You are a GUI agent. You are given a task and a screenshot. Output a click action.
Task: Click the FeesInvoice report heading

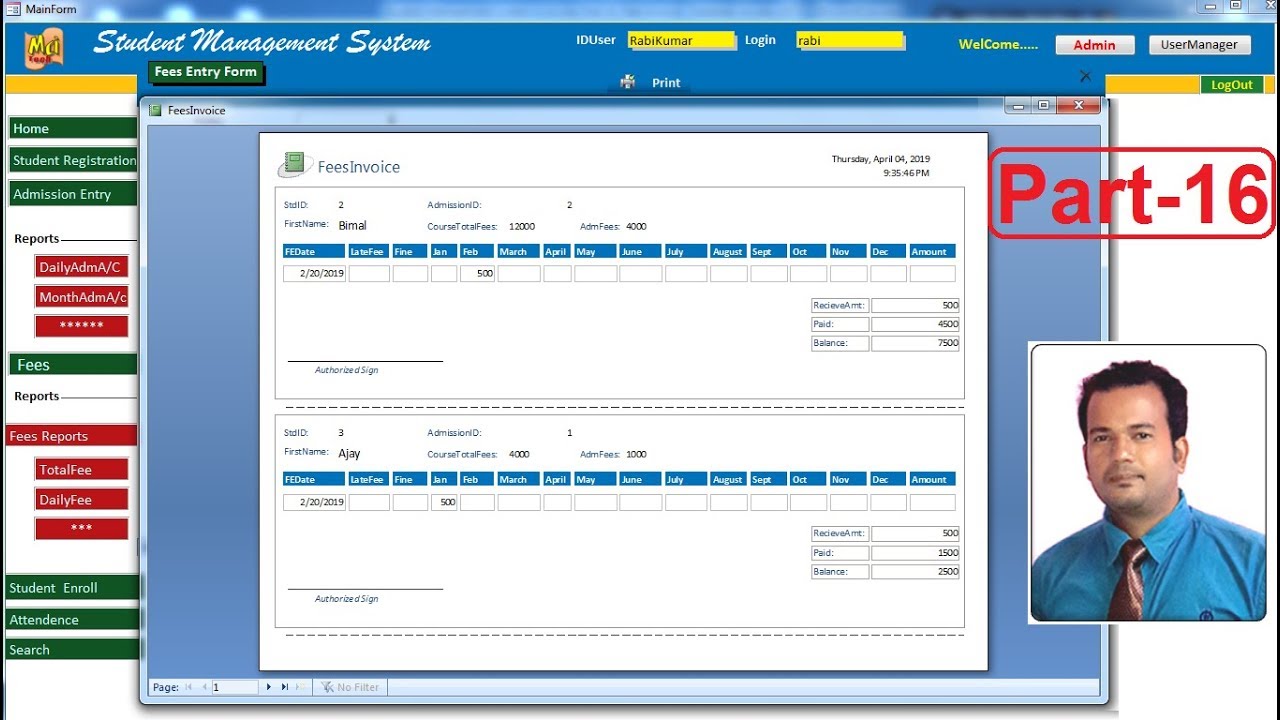(x=358, y=167)
